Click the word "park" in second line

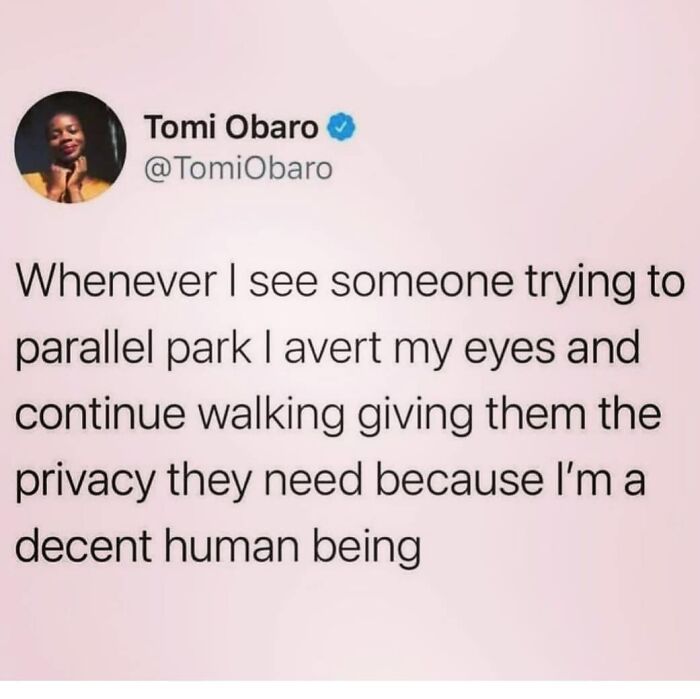[212, 351]
